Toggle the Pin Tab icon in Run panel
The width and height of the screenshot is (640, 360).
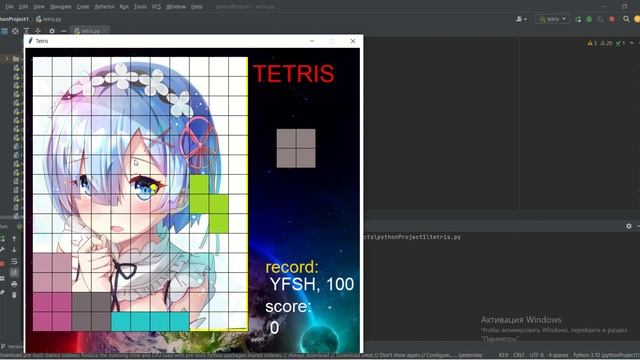[2, 293]
